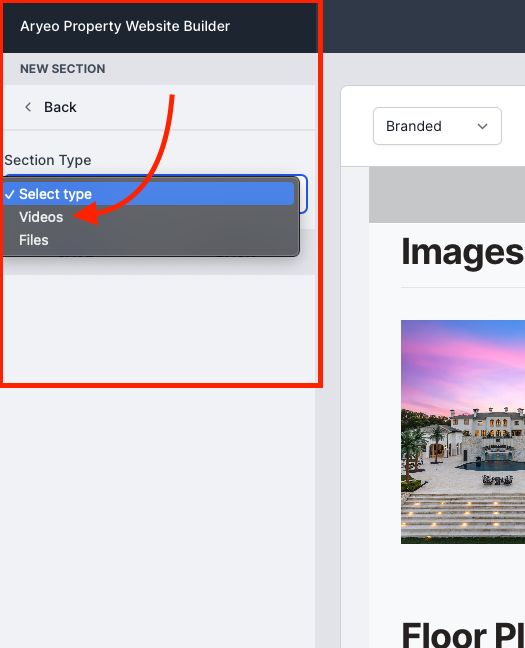Choose Files from the Section Type list
This screenshot has height=648, width=525.
(x=34, y=240)
